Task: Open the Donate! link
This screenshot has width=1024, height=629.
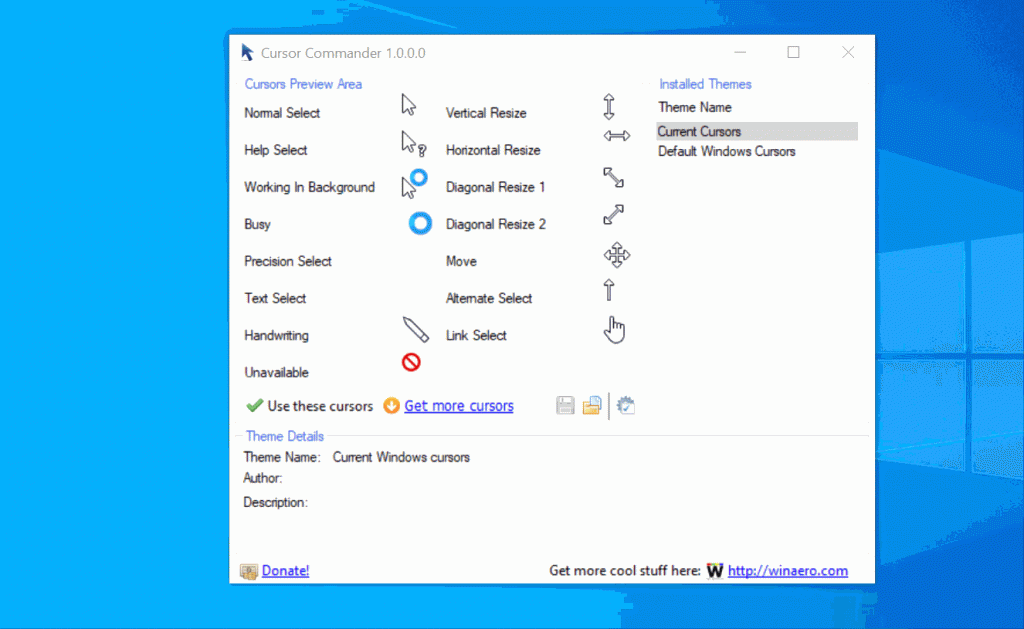Action: [x=285, y=571]
